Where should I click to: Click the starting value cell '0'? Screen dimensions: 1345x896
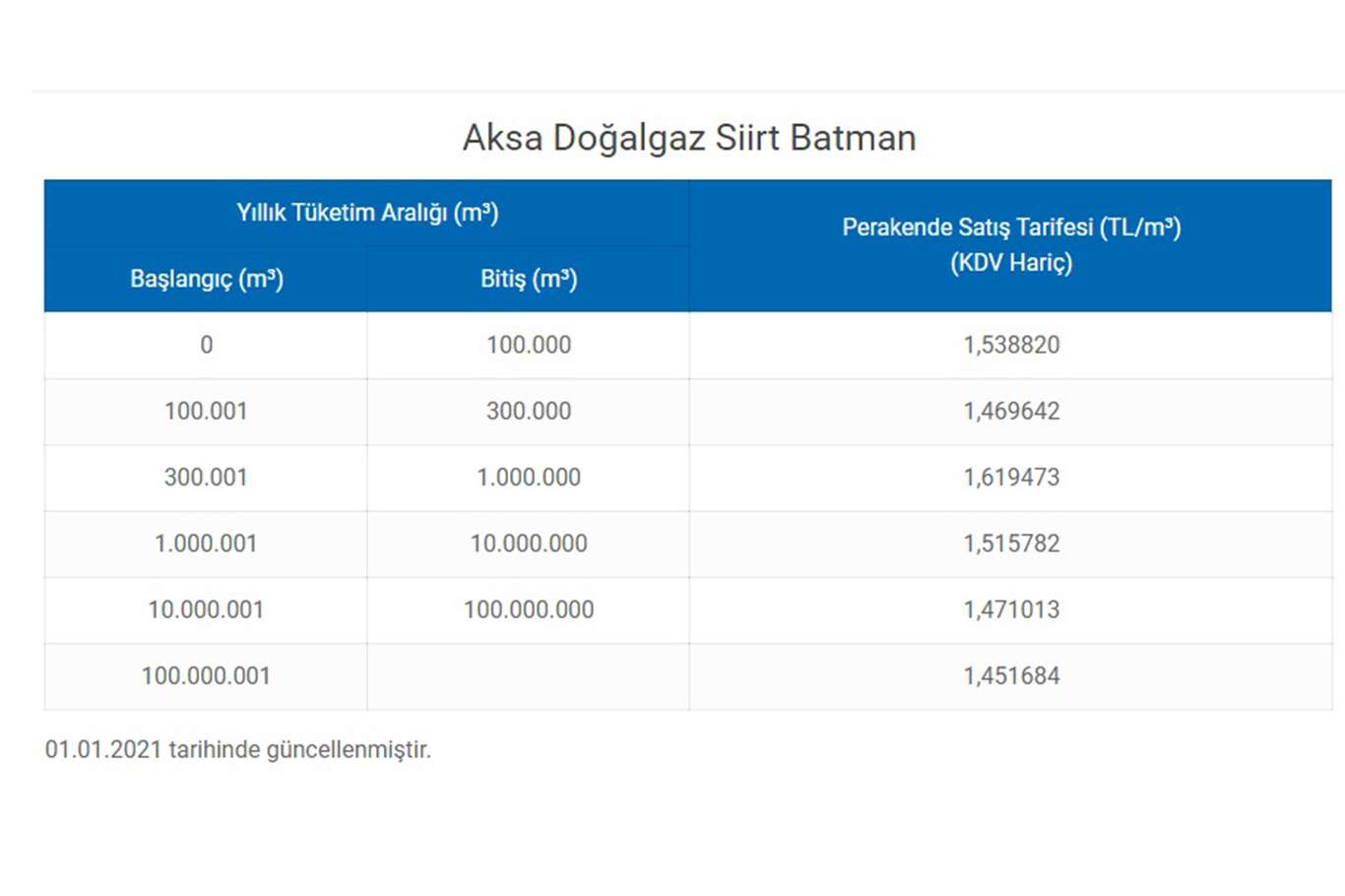pyautogui.click(x=206, y=346)
